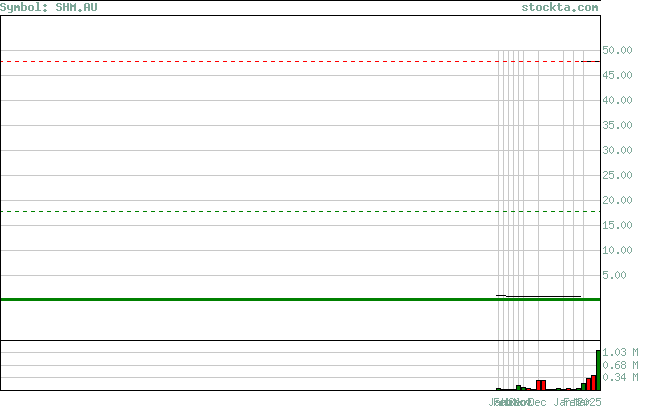Click the Symbol: SHM.AU title text
This screenshot has height=406, width=655.
(48, 7)
